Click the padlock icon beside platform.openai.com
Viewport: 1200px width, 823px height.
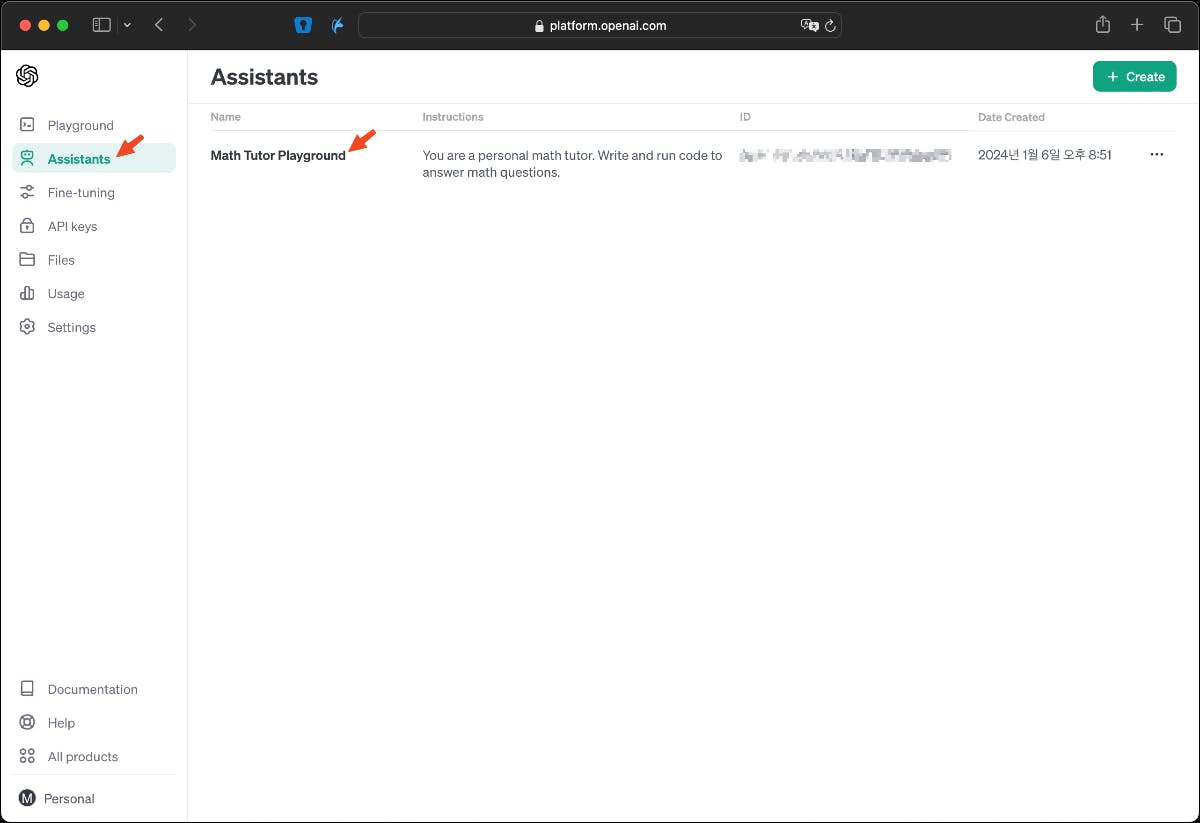click(x=540, y=26)
